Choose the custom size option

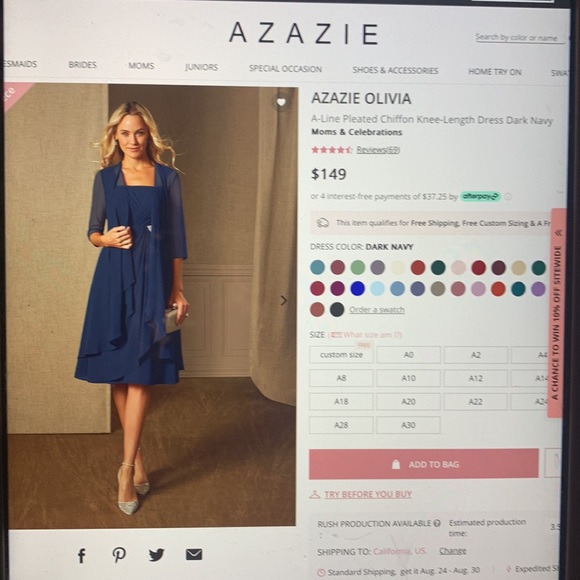point(341,355)
